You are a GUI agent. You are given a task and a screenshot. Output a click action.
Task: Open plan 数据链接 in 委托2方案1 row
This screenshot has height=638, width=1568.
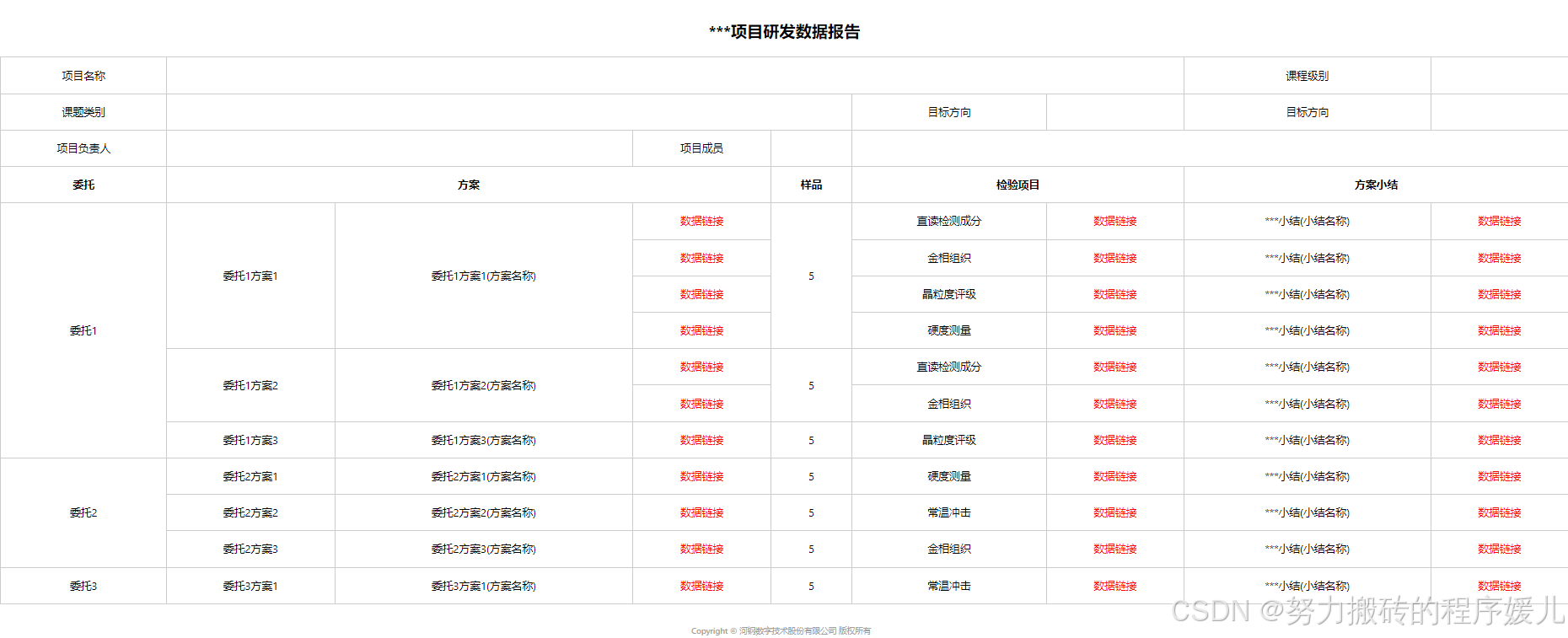[701, 476]
